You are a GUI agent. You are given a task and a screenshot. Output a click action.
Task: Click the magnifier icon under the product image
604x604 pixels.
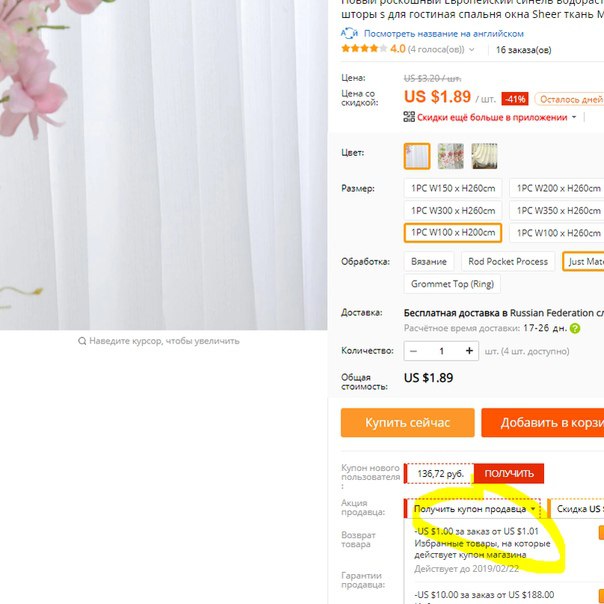point(82,341)
